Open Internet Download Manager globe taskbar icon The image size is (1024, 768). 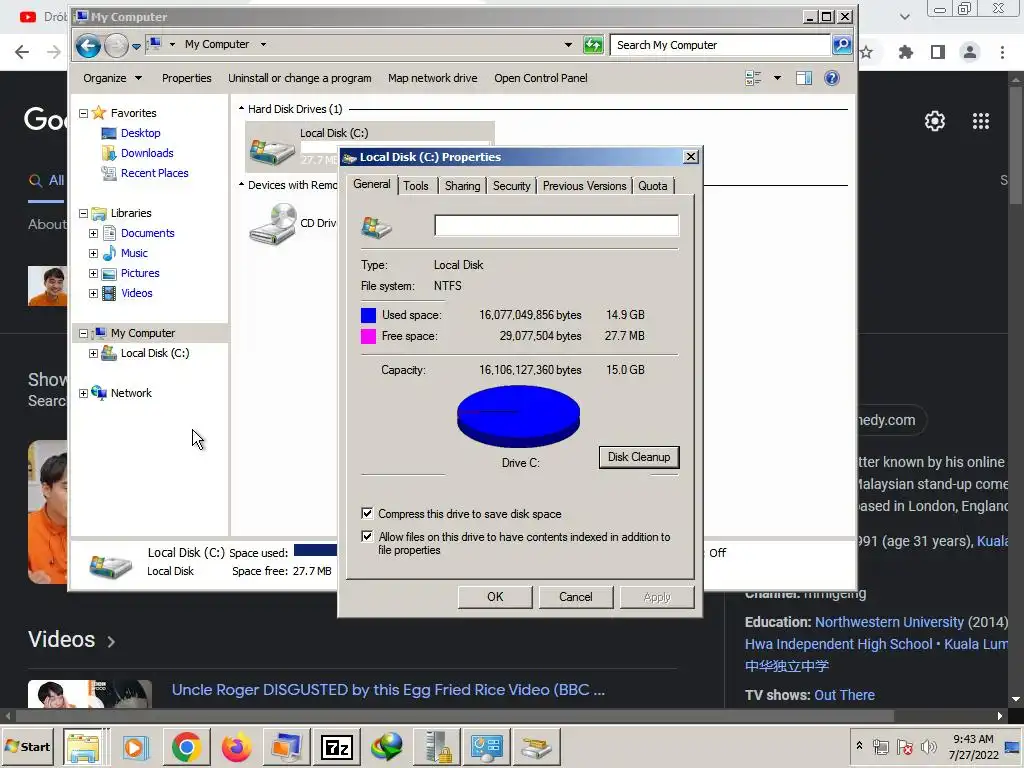[x=387, y=747]
